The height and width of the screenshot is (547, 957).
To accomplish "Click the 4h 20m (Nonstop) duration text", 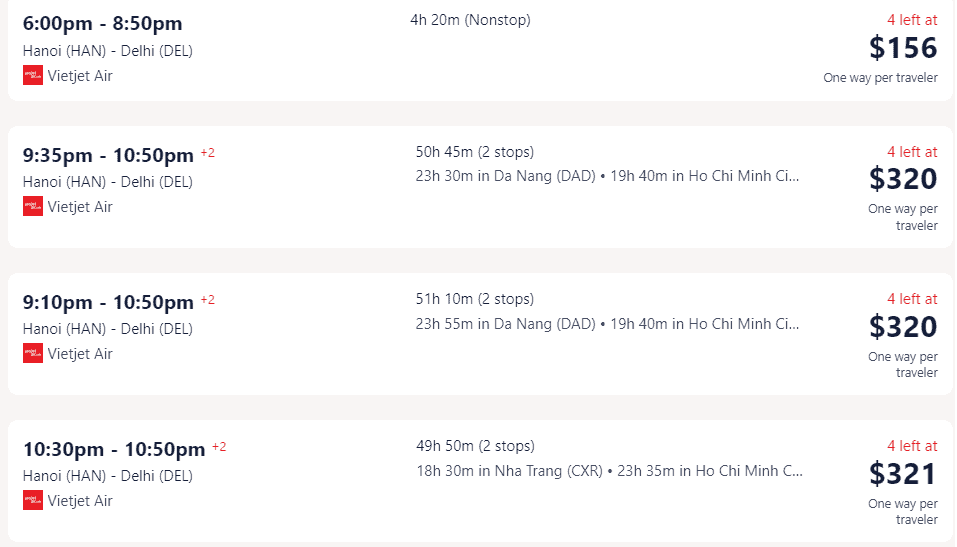I will pyautogui.click(x=471, y=20).
